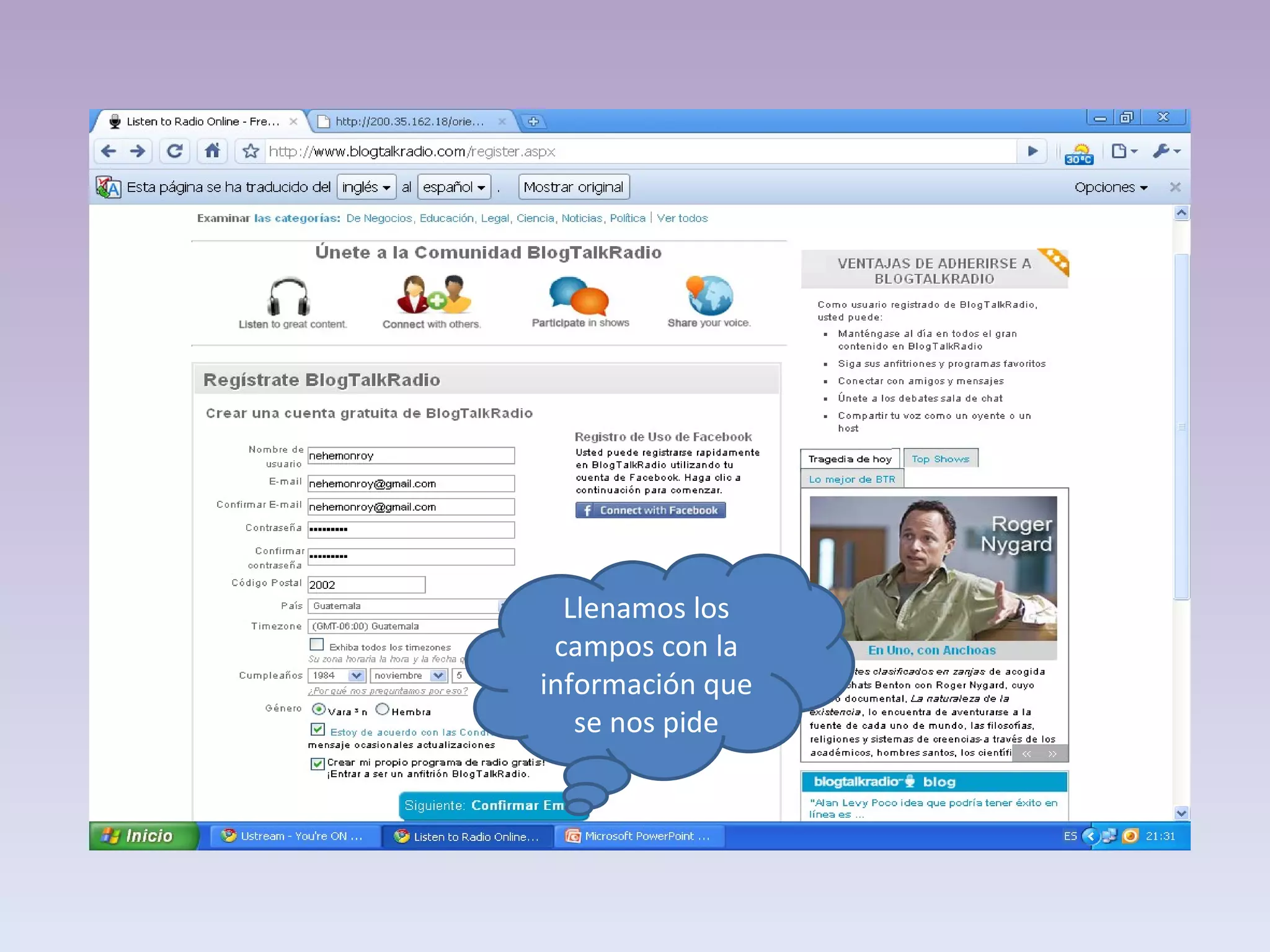Enable 'Exhiba todos los timezones' checkbox
1270x952 pixels.
point(317,645)
